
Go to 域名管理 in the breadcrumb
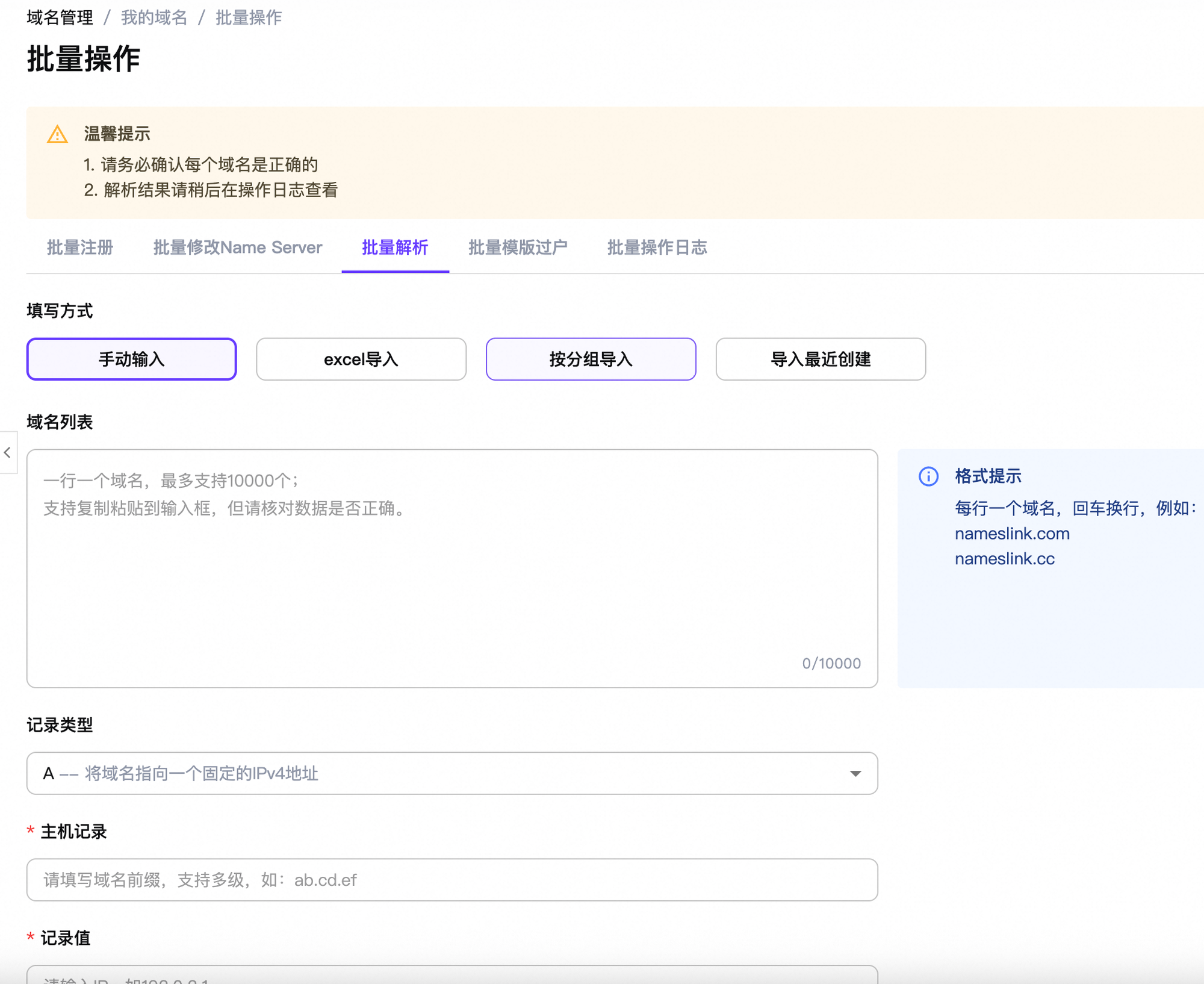[x=60, y=17]
